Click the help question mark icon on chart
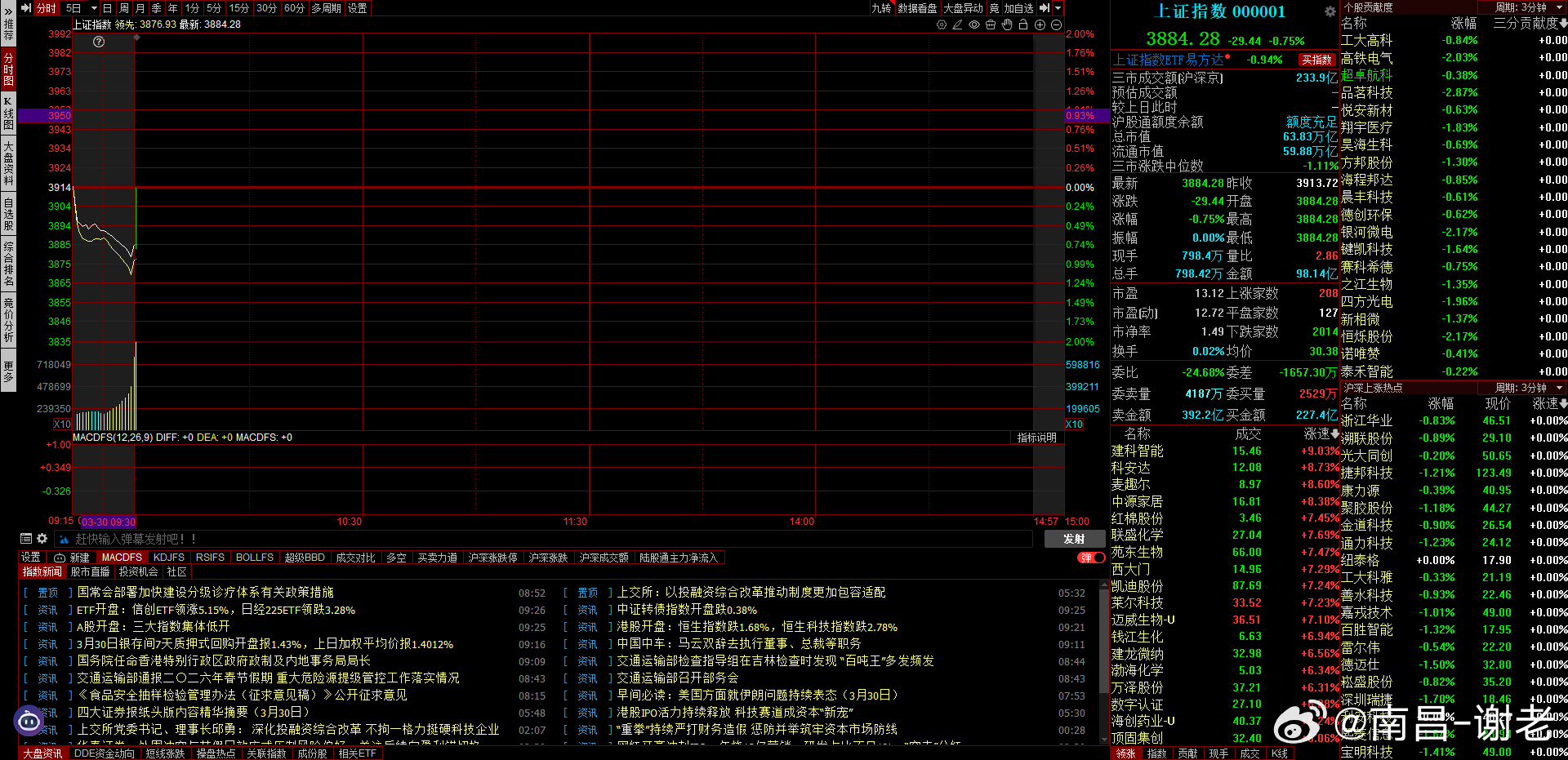Screen dimensions: 1568x760 point(99,42)
